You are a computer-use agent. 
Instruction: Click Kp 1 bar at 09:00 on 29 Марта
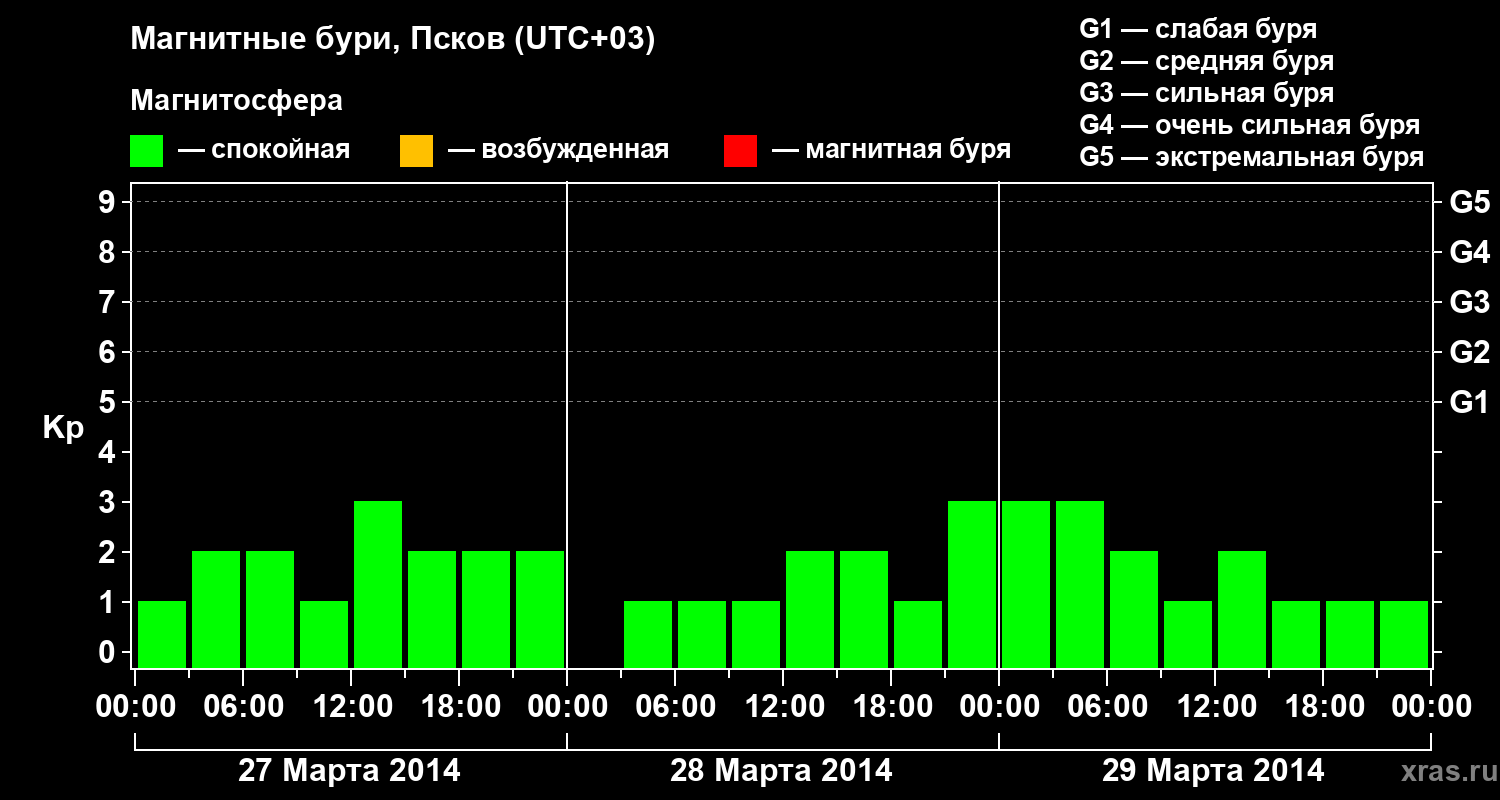(x=1188, y=634)
